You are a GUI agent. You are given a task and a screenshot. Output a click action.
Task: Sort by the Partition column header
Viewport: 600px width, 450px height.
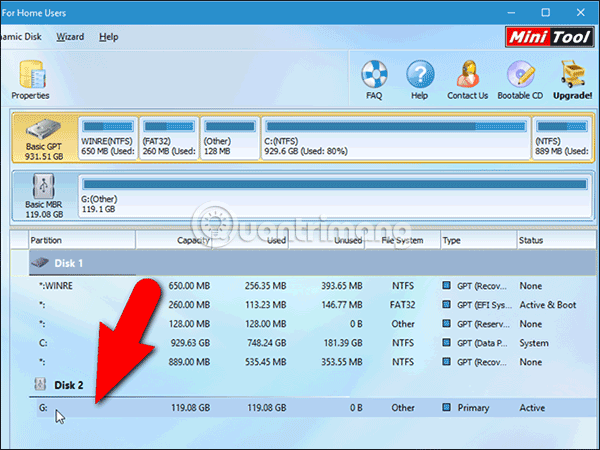coord(82,240)
